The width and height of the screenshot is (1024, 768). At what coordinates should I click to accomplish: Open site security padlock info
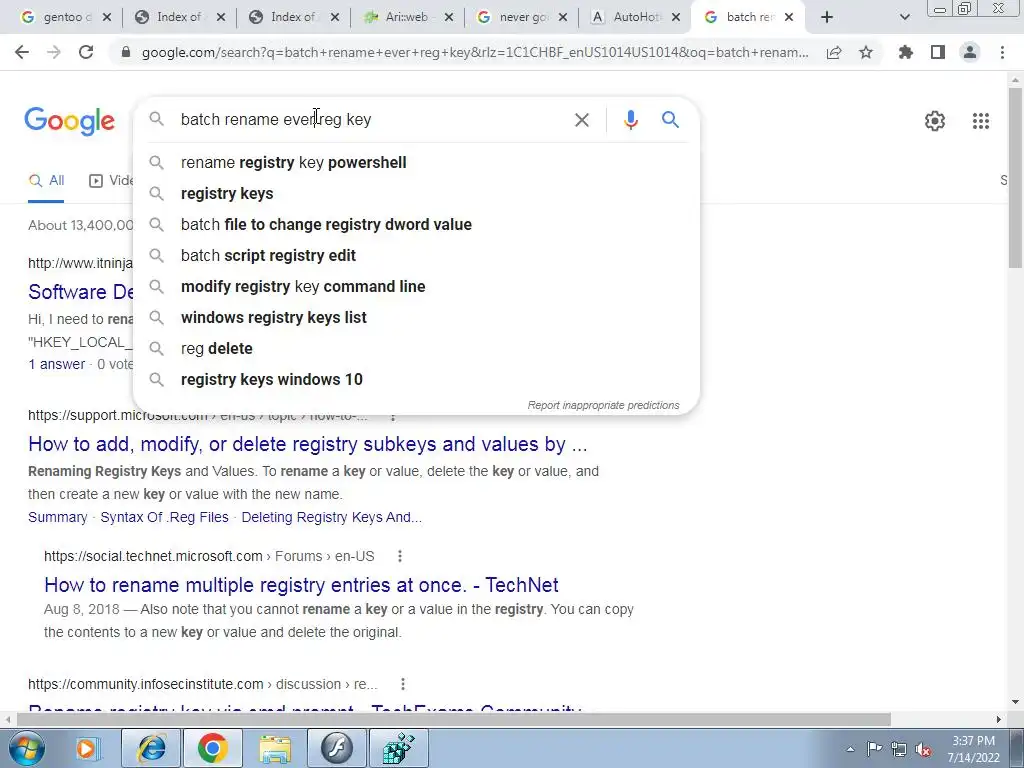(126, 52)
